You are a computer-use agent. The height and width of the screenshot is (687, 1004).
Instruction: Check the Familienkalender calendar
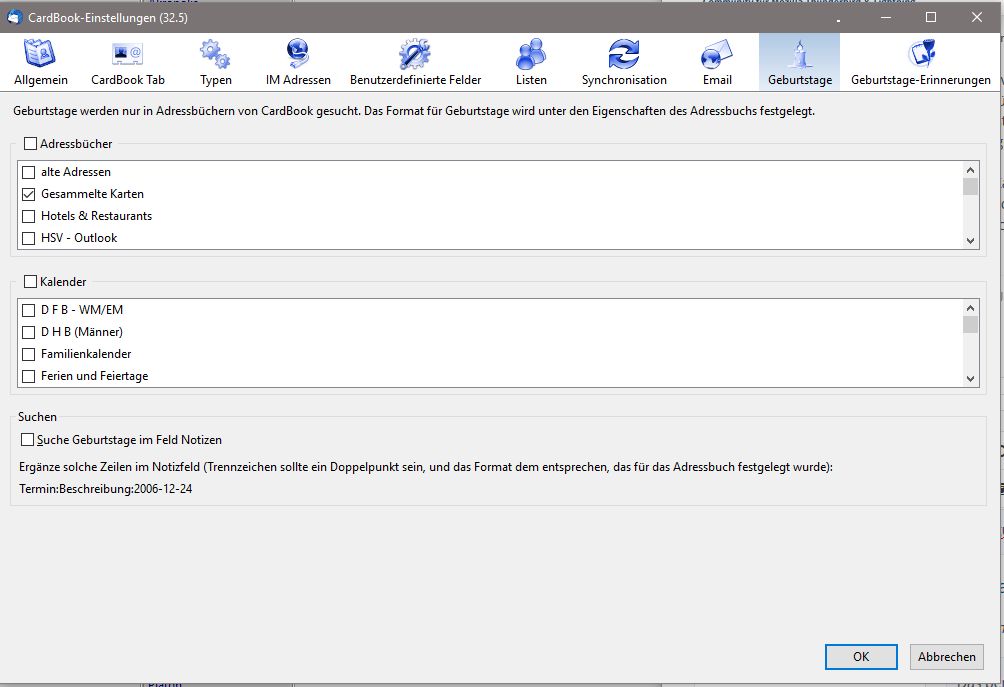28,354
